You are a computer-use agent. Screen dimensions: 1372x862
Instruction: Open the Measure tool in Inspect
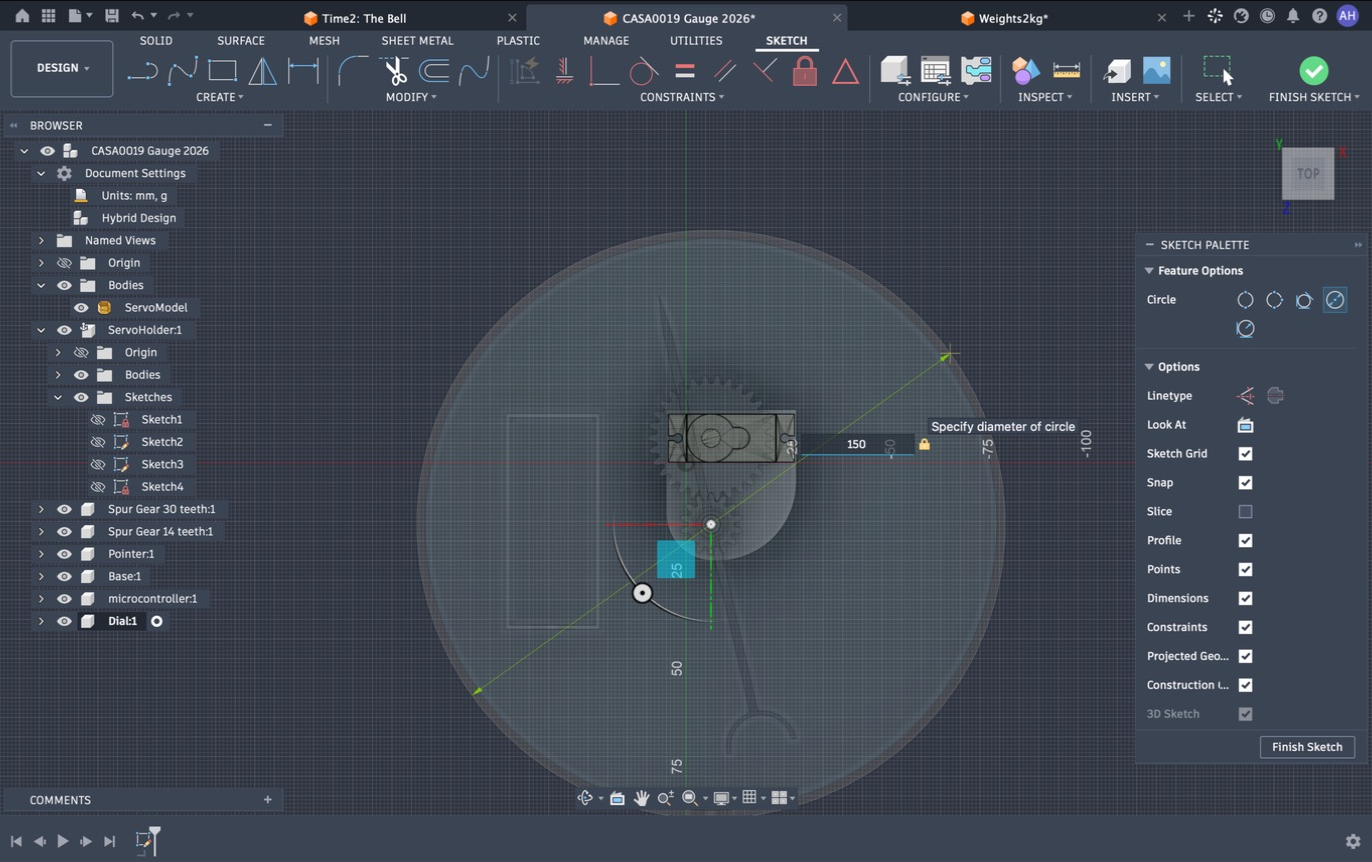click(1067, 71)
